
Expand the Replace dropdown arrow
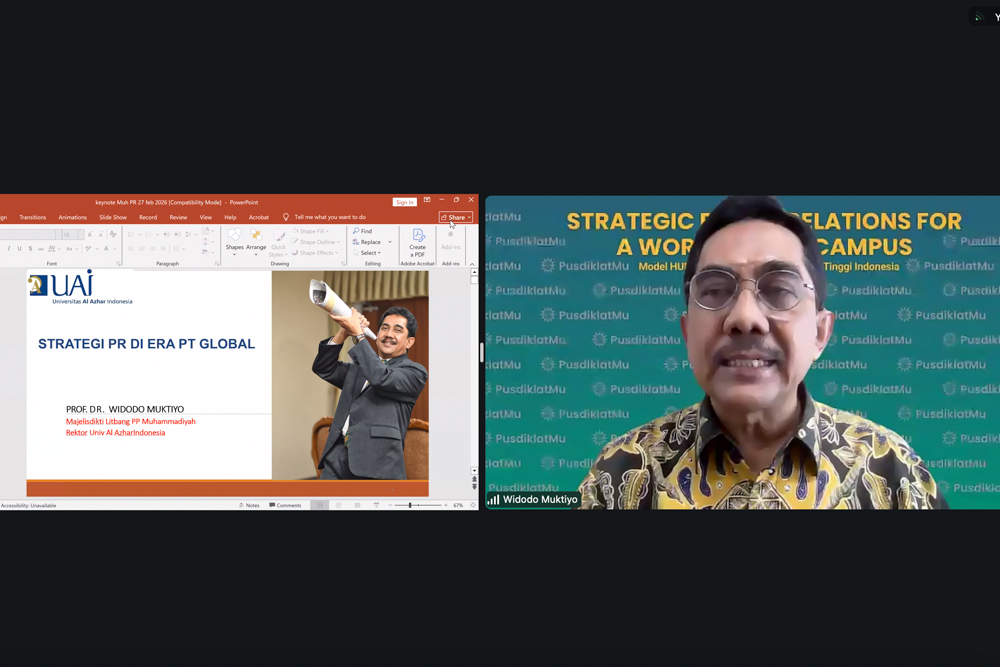[x=390, y=242]
